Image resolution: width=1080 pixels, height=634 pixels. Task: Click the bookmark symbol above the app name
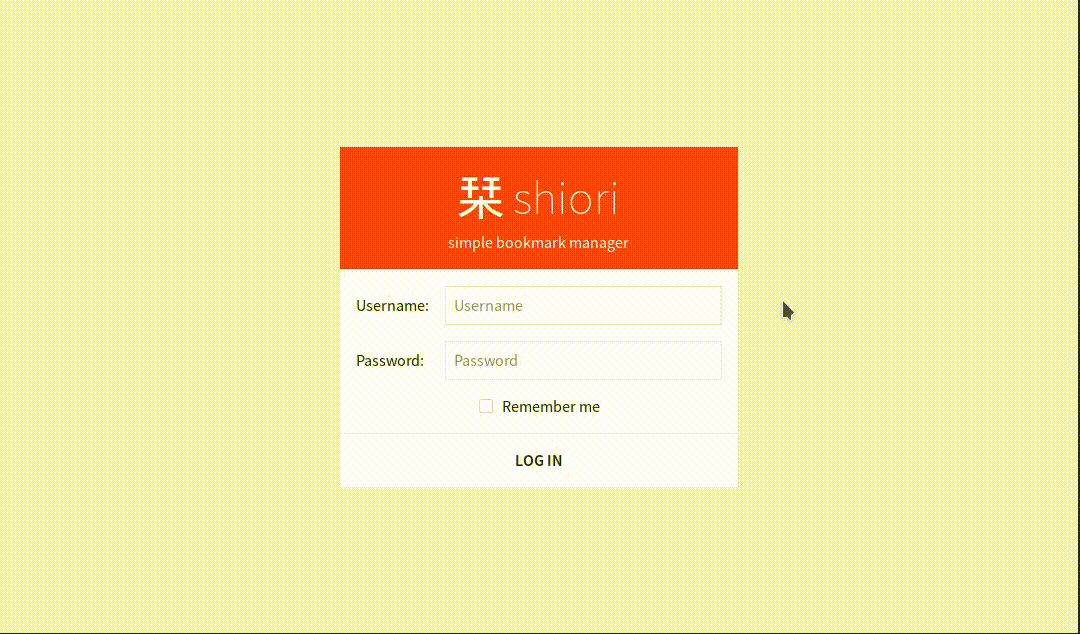[x=481, y=197]
